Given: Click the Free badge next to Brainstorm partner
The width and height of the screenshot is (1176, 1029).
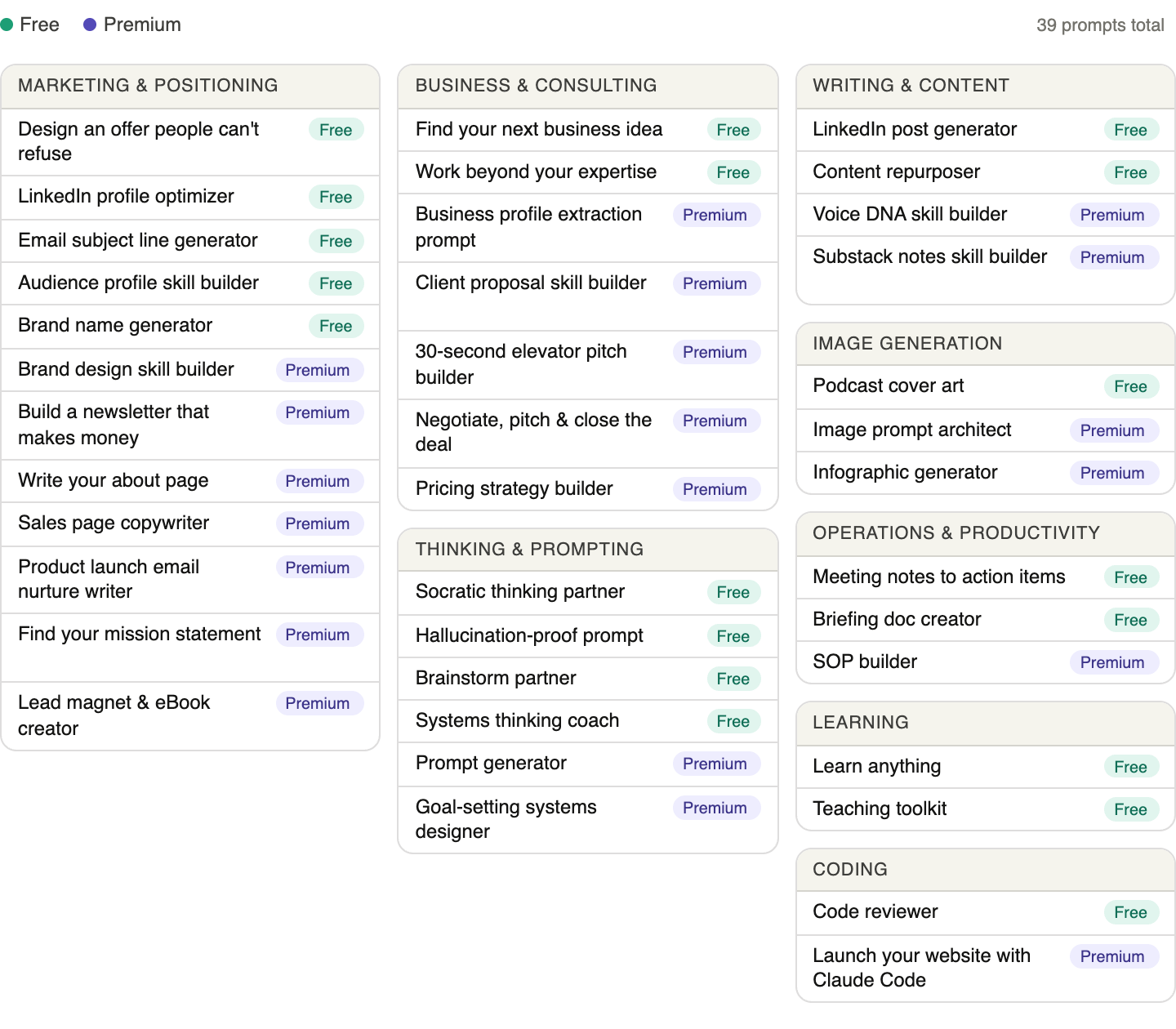Looking at the screenshot, I should point(733,679).
